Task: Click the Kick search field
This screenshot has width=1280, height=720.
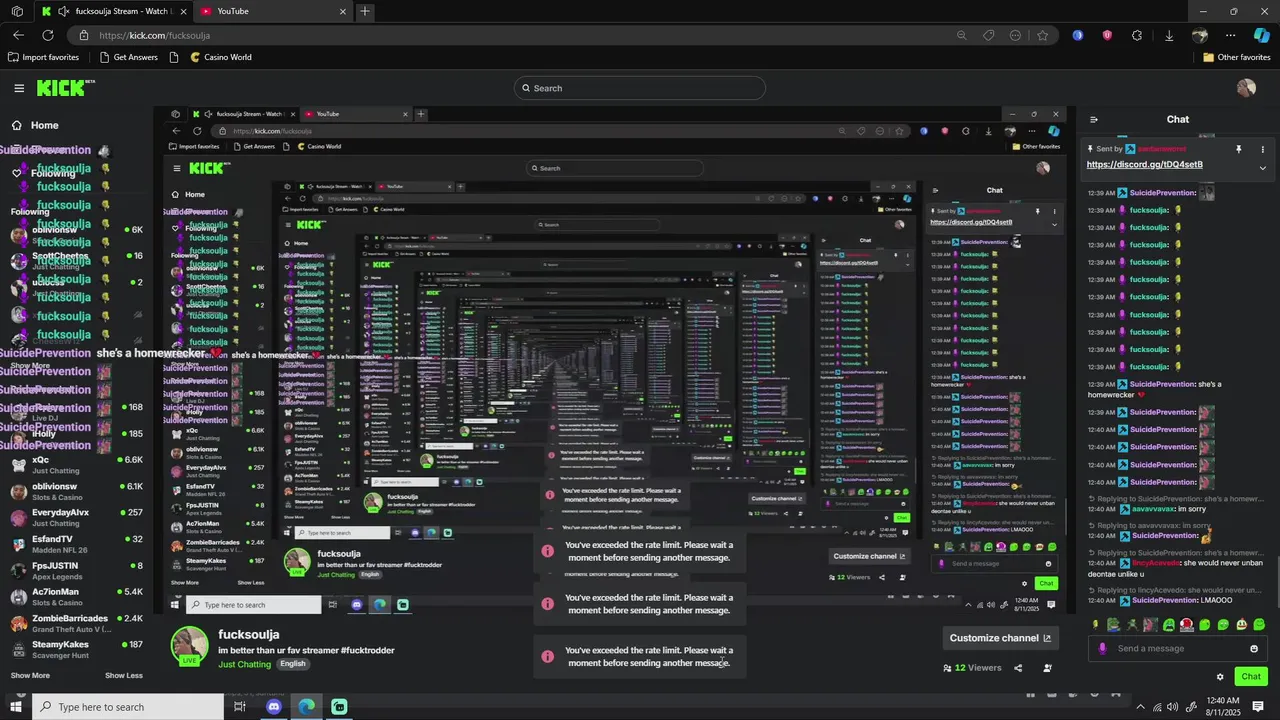Action: pyautogui.click(x=640, y=88)
